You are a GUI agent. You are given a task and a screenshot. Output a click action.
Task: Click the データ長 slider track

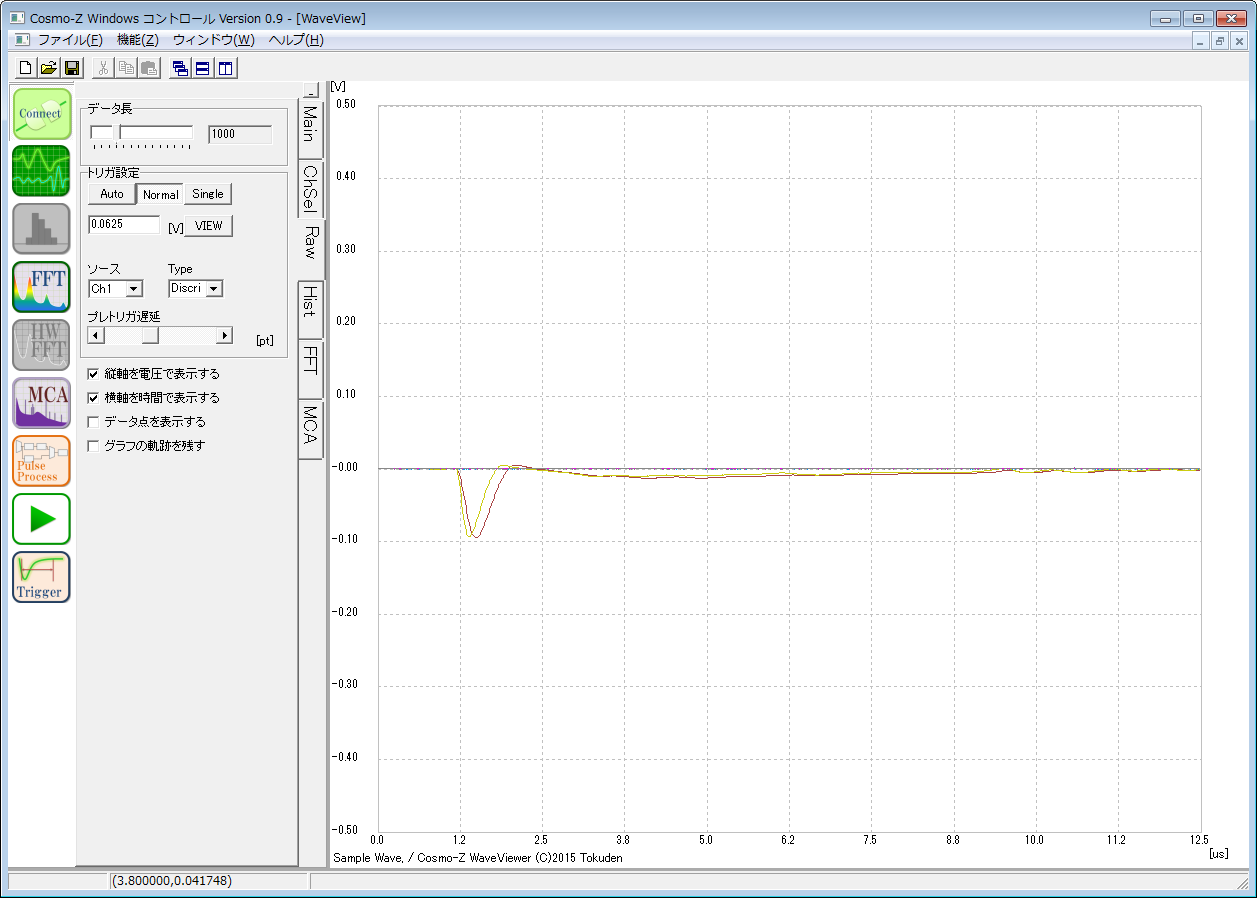click(155, 132)
